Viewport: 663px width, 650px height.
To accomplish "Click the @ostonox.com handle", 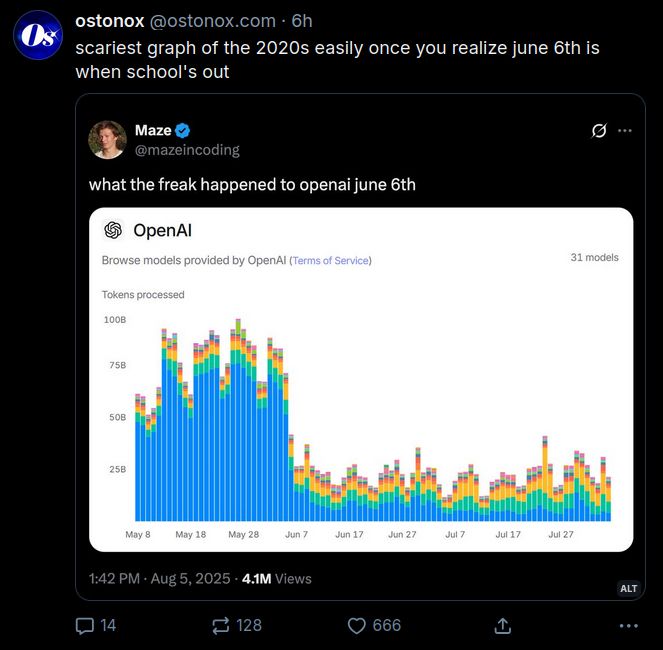I will [x=213, y=21].
